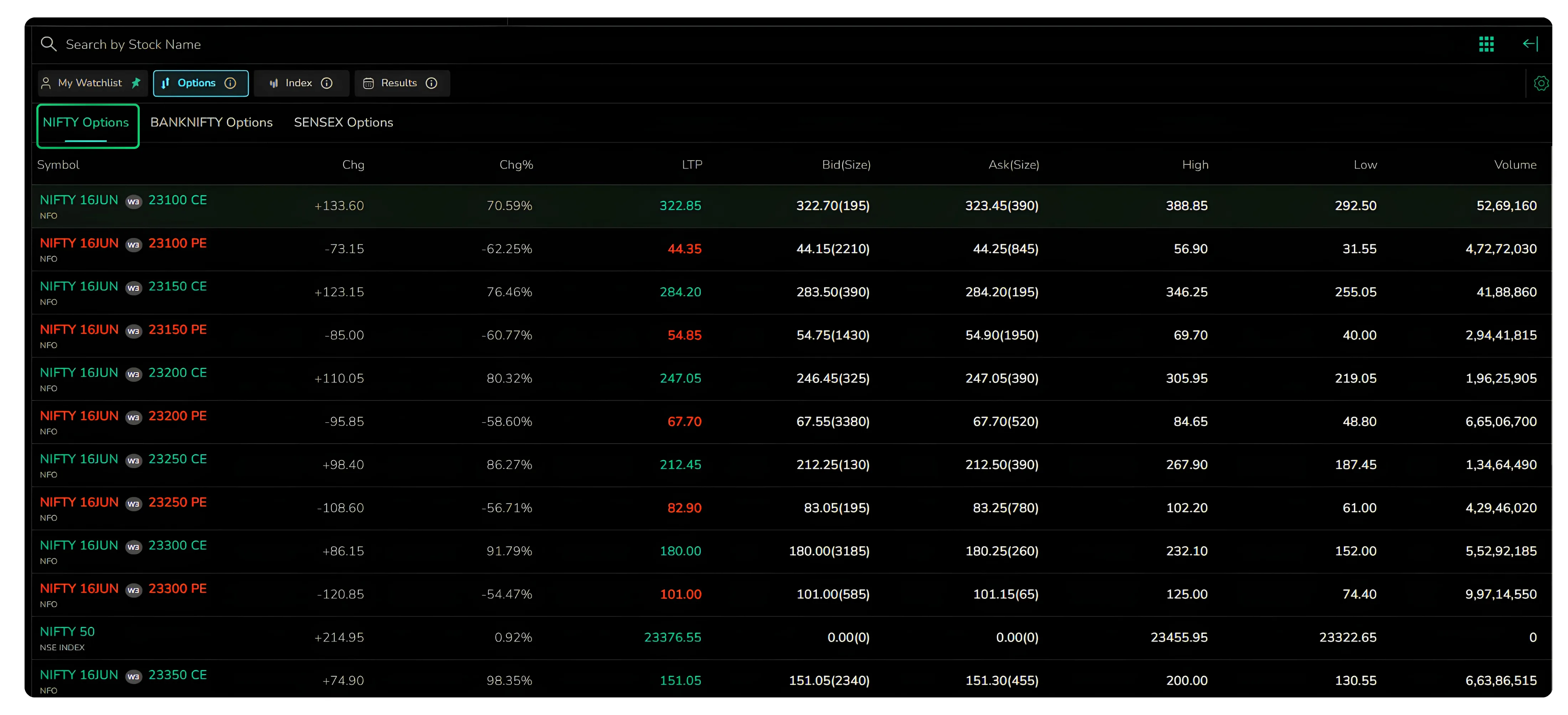The height and width of the screenshot is (715, 1568).
Task: Open NIFTY 16JUN 23250 CE row
Action: tap(791, 466)
